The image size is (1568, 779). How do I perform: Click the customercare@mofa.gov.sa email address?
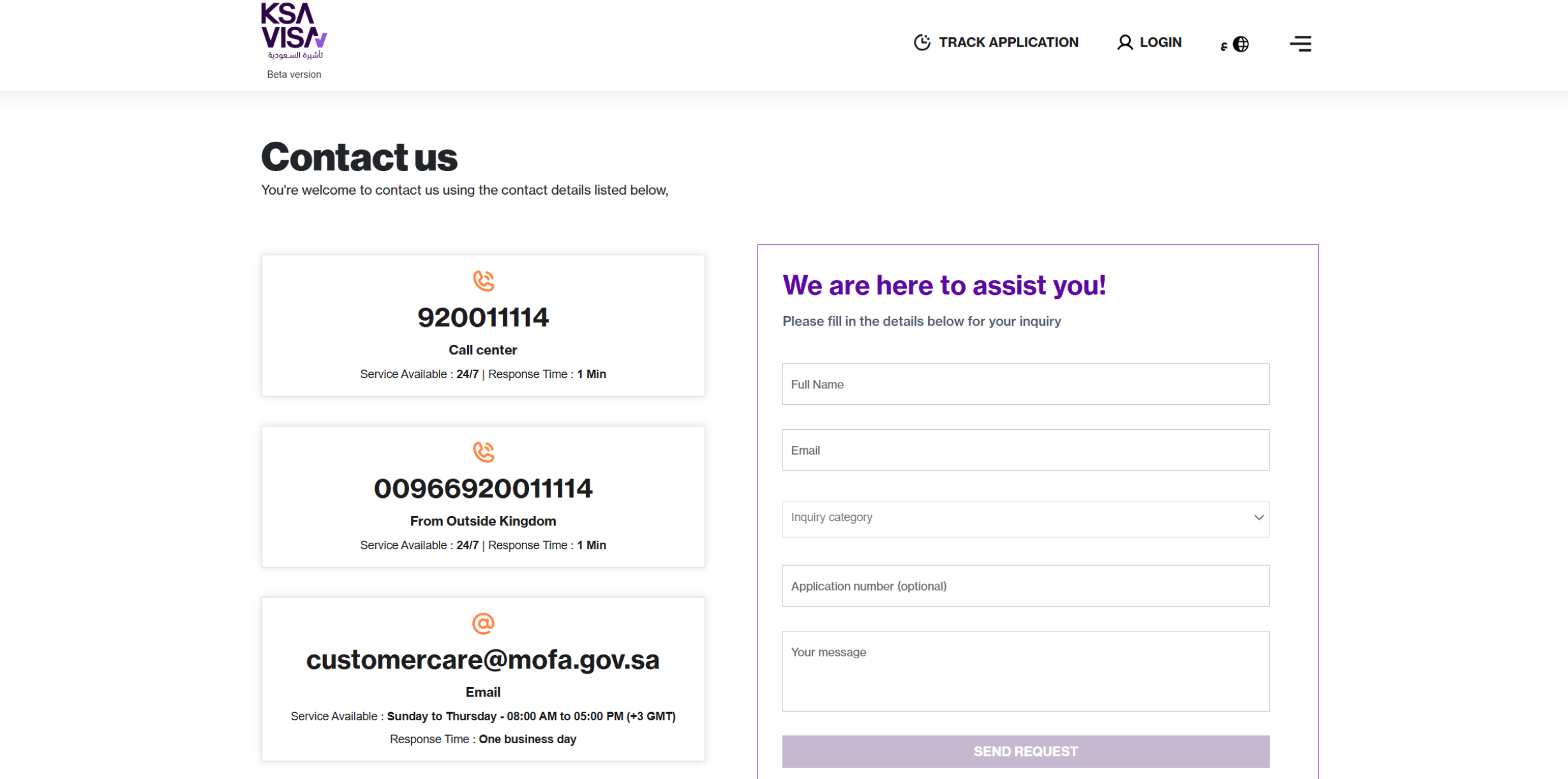pyautogui.click(x=483, y=660)
